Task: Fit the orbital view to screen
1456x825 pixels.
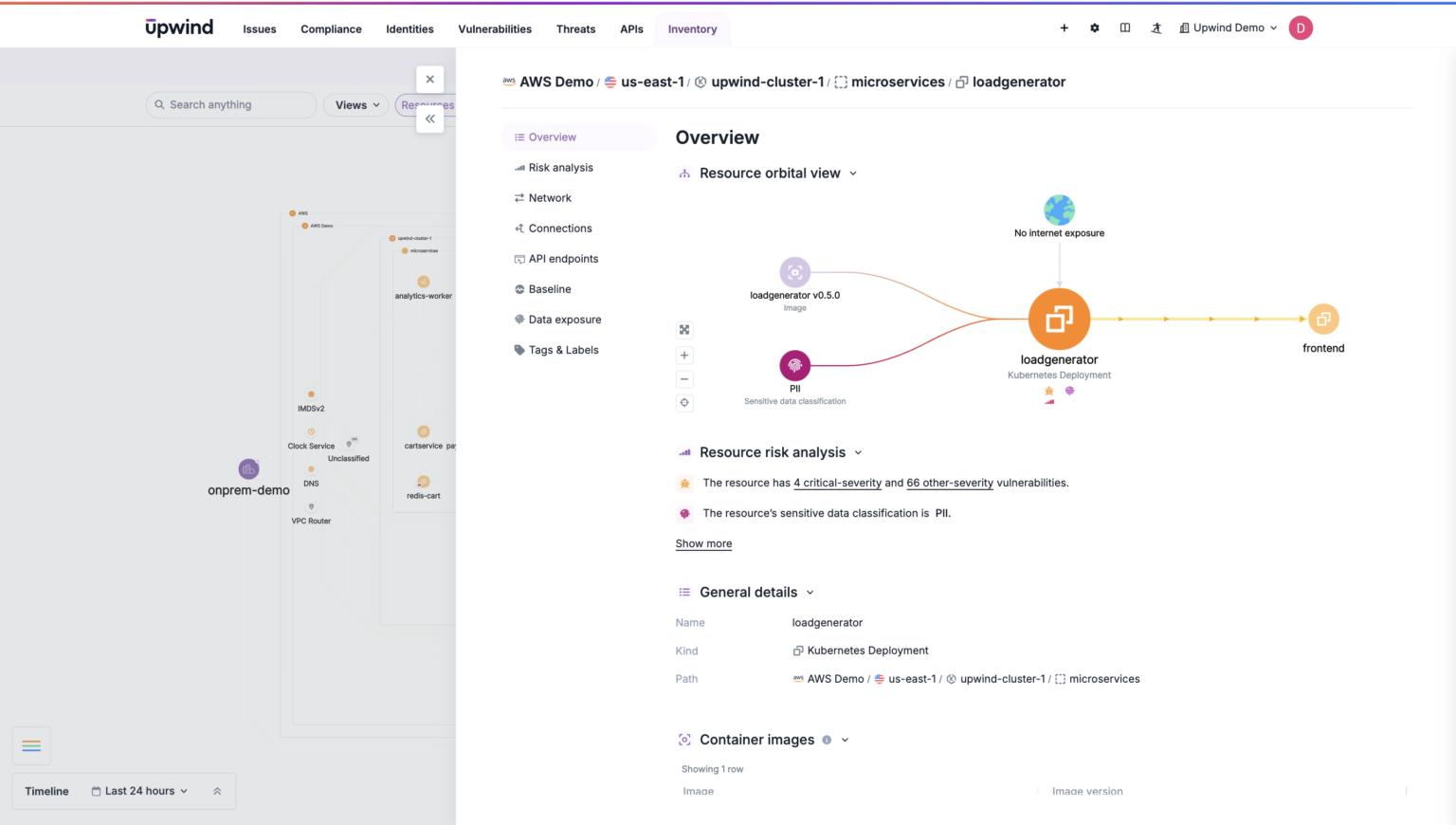Action: (x=684, y=329)
